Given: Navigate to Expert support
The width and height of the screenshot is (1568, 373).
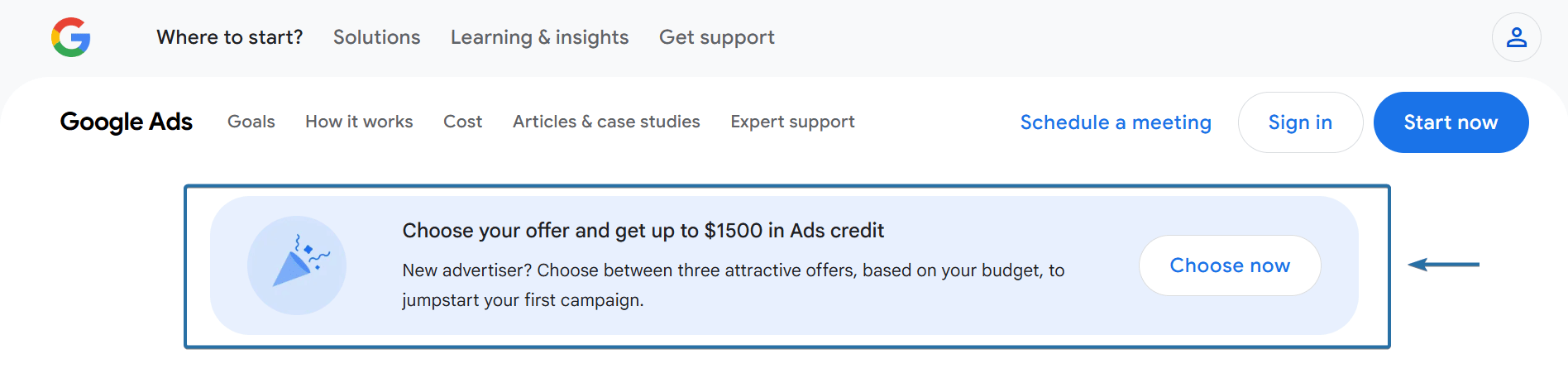Looking at the screenshot, I should [792, 122].
